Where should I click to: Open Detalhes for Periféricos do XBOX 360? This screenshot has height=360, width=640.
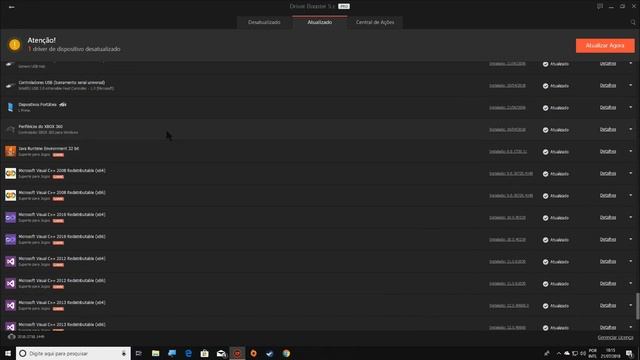click(x=608, y=129)
